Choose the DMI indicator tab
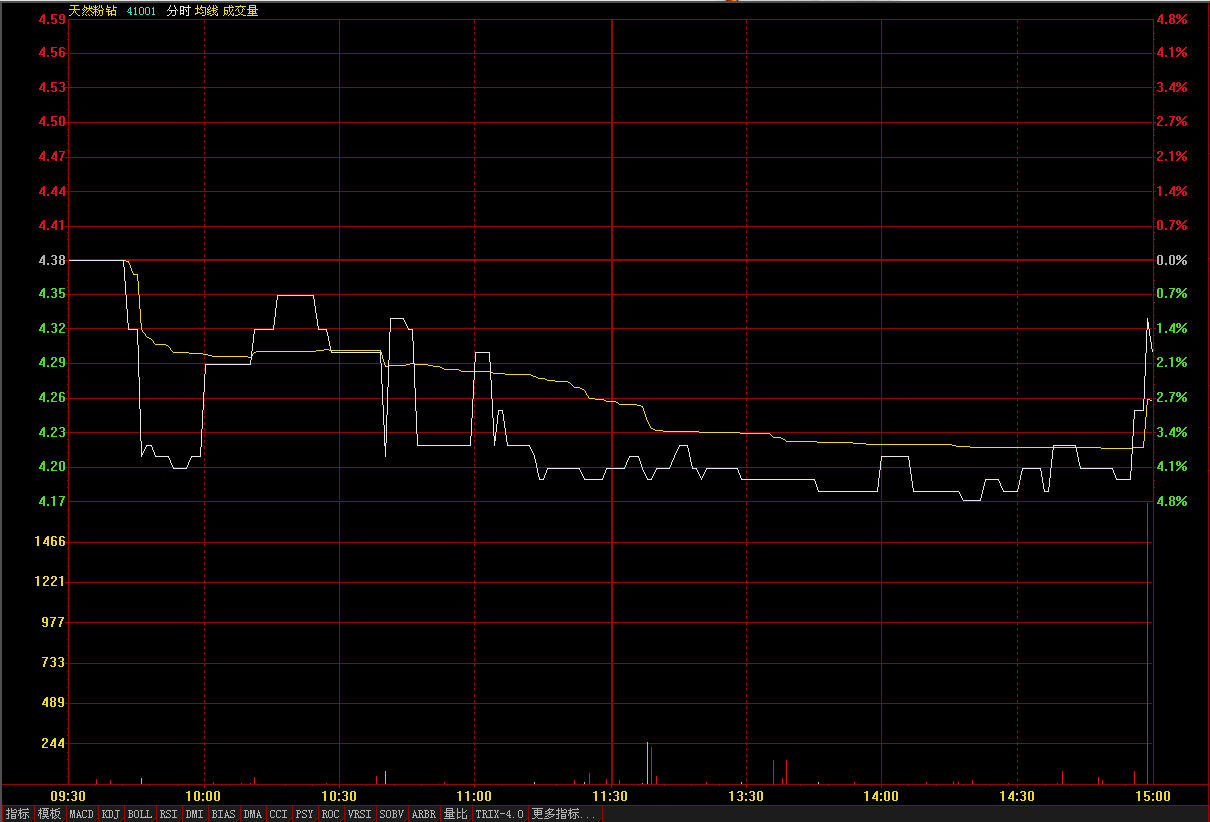The image size is (1210, 822). [195, 814]
